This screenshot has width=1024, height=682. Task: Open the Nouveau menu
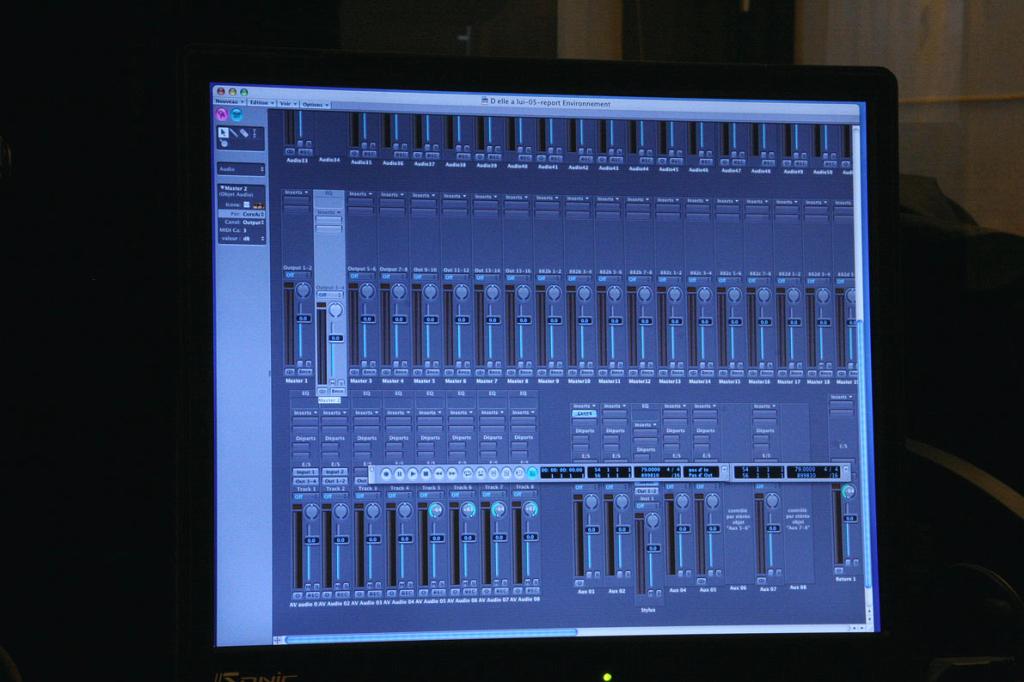click(x=228, y=102)
